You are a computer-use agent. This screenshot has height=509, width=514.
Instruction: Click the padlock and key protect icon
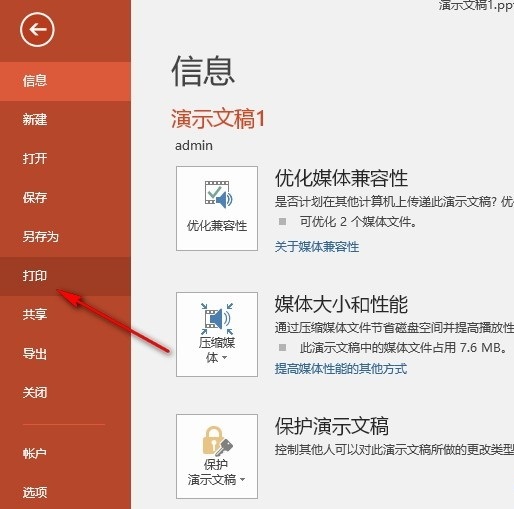pyautogui.click(x=217, y=441)
